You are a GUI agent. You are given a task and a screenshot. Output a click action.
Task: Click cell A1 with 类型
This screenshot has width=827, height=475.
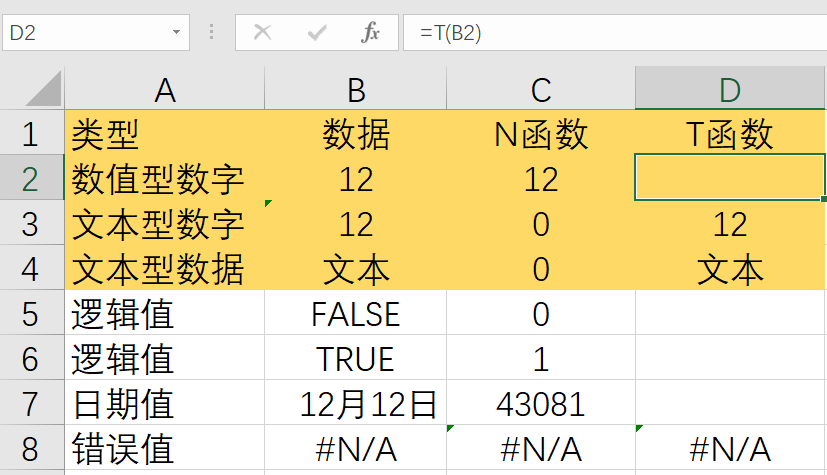165,132
